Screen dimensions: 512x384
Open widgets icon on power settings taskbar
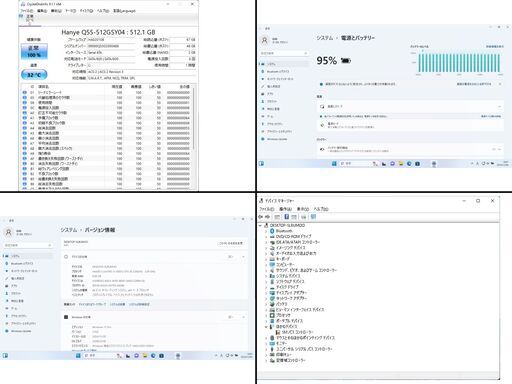[261, 164]
